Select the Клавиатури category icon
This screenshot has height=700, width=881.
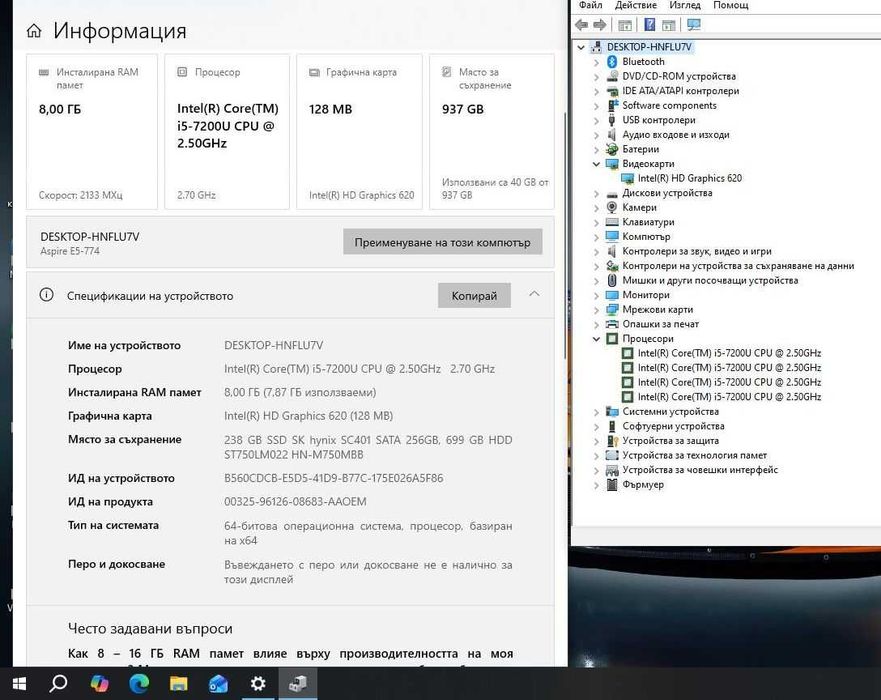[x=612, y=222]
